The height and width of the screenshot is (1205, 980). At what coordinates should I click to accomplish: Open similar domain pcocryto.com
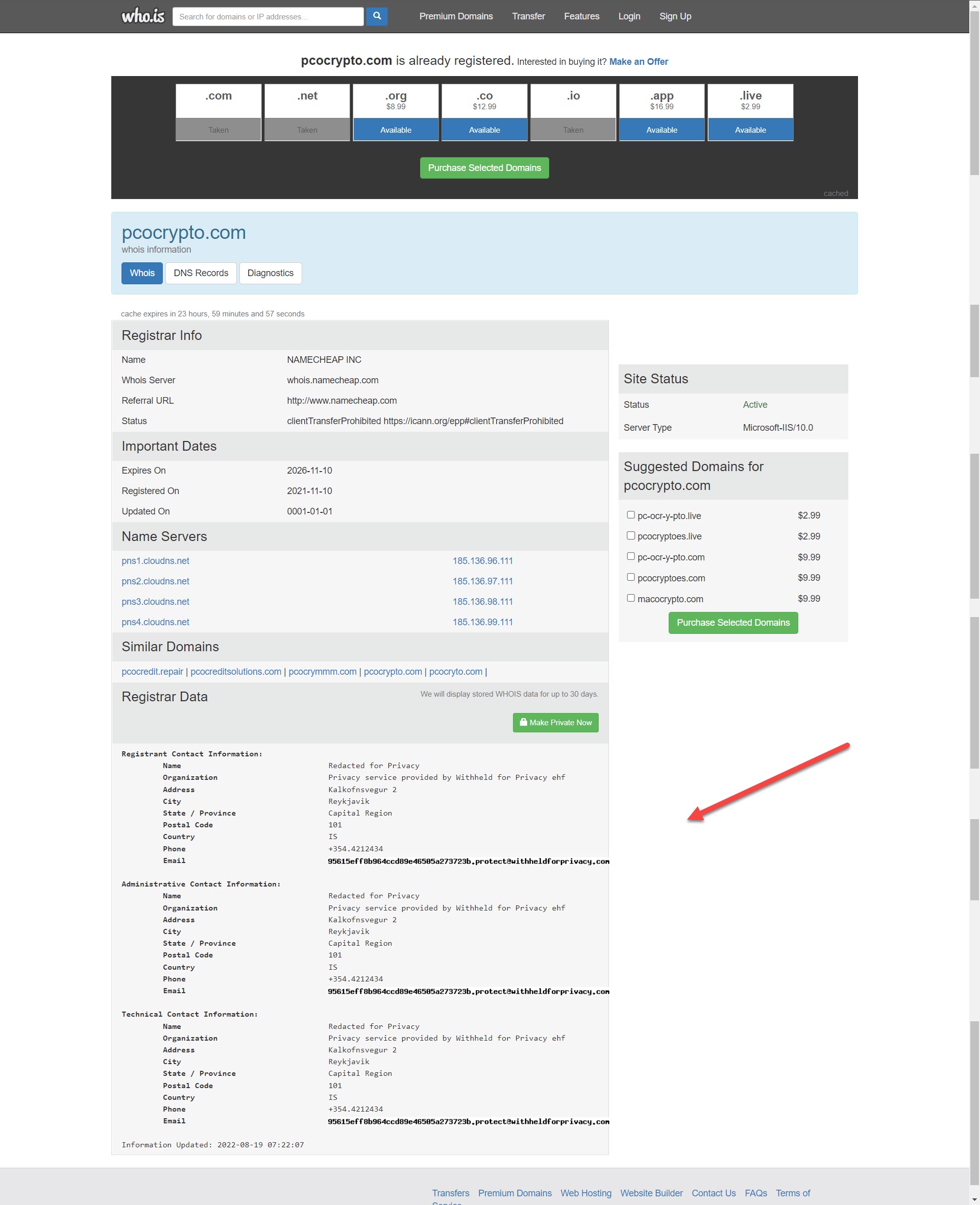tap(456, 672)
